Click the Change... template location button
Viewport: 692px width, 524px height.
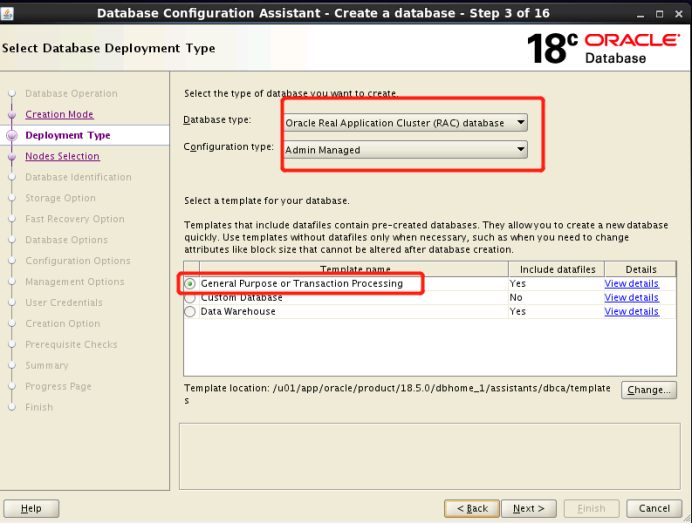(x=648, y=390)
